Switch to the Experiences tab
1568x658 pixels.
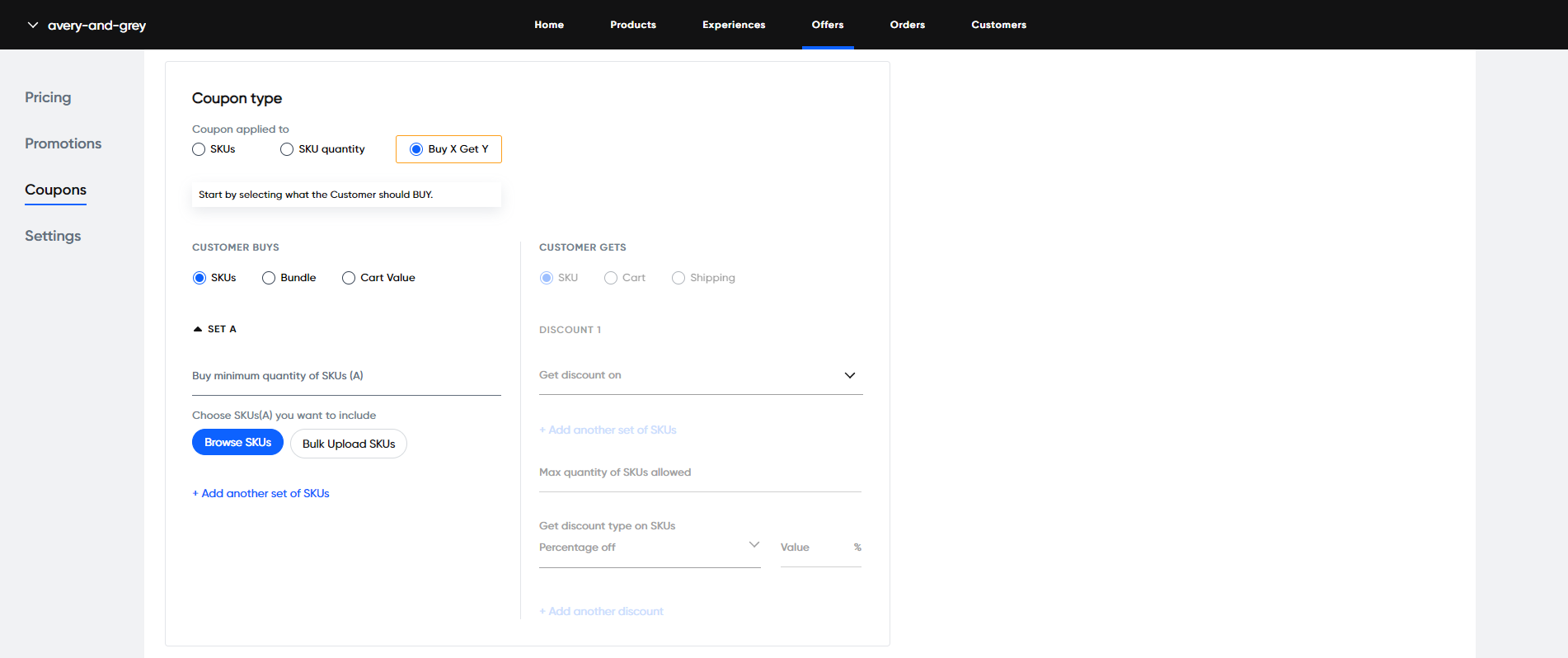point(734,25)
